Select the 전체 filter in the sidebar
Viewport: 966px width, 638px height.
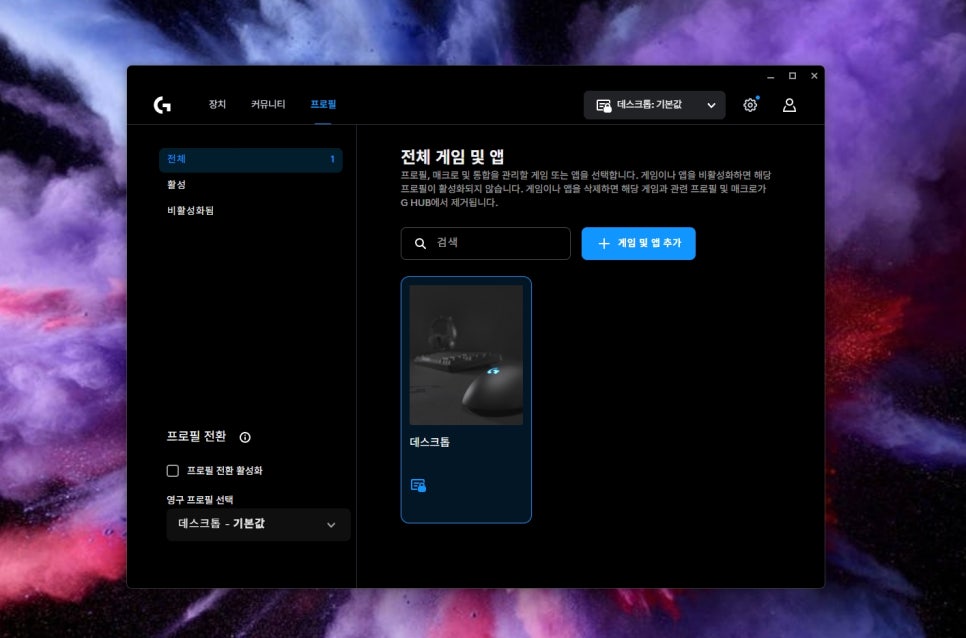(250, 159)
